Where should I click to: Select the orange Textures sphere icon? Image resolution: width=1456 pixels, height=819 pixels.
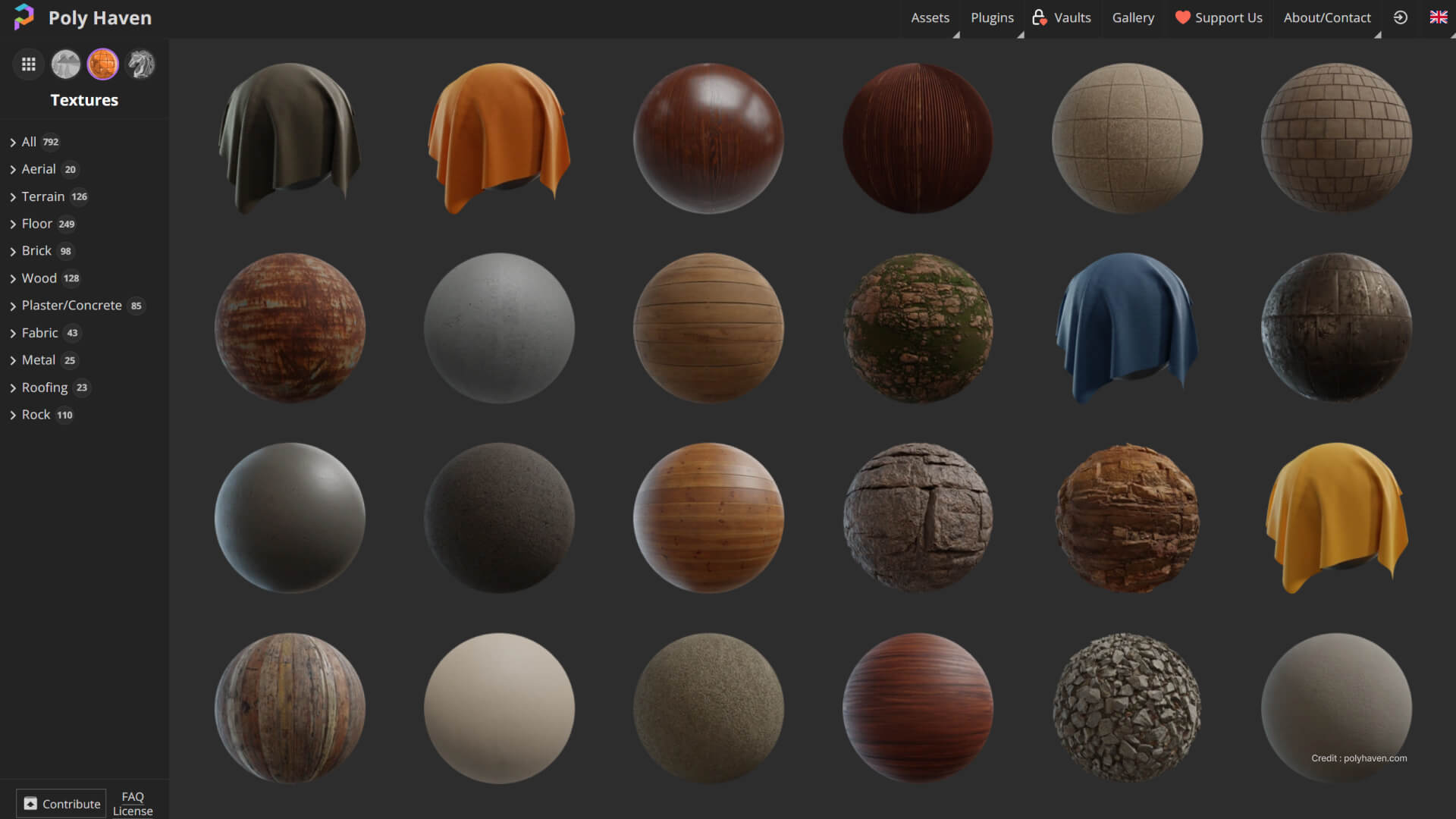103,64
